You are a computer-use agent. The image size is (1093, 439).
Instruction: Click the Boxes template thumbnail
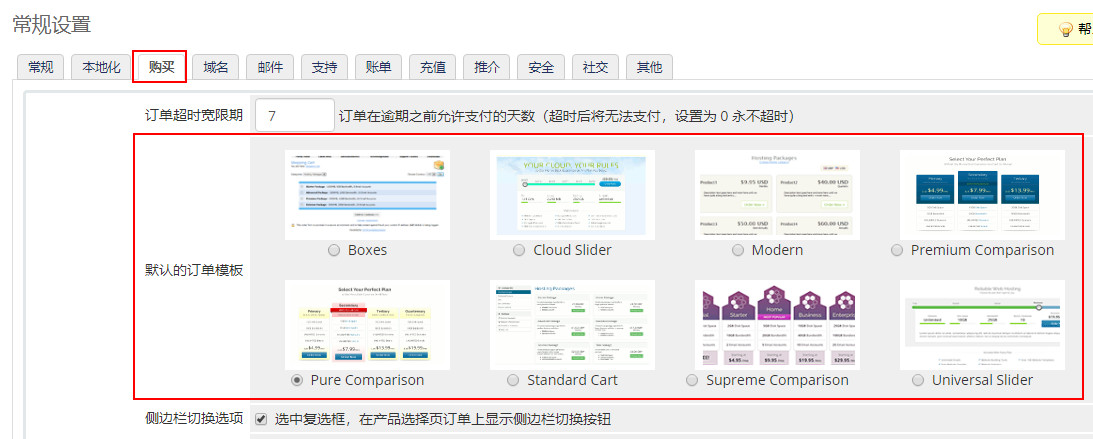(x=367, y=195)
